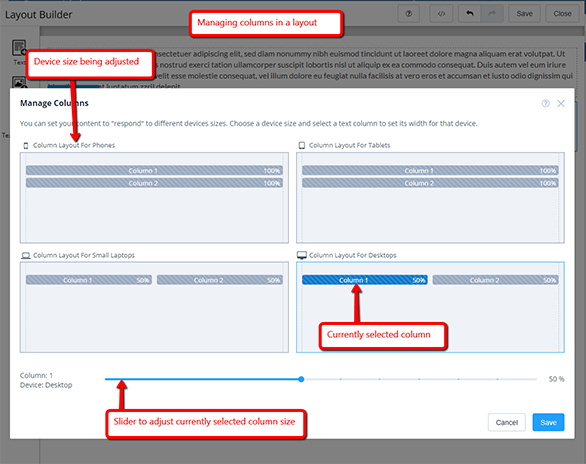Screen dimensions: 586x464
Task: Click the highlighted Column 1 in Desktops layout
Action: pos(365,280)
